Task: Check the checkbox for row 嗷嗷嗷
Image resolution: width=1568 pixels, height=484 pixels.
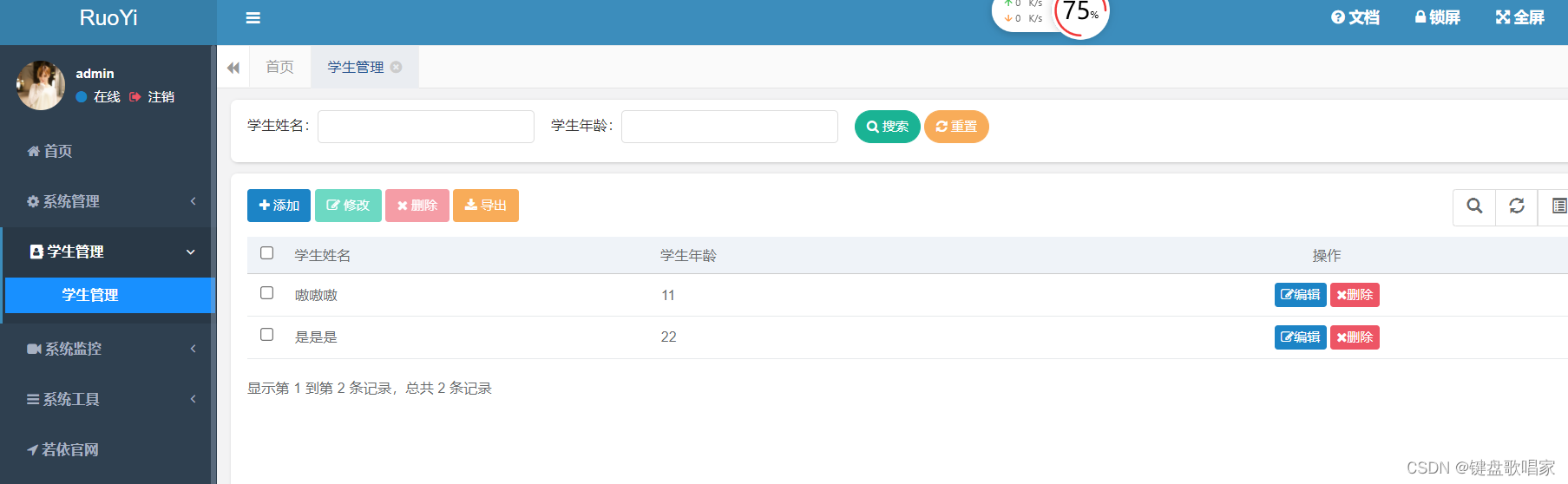Action: click(x=267, y=293)
